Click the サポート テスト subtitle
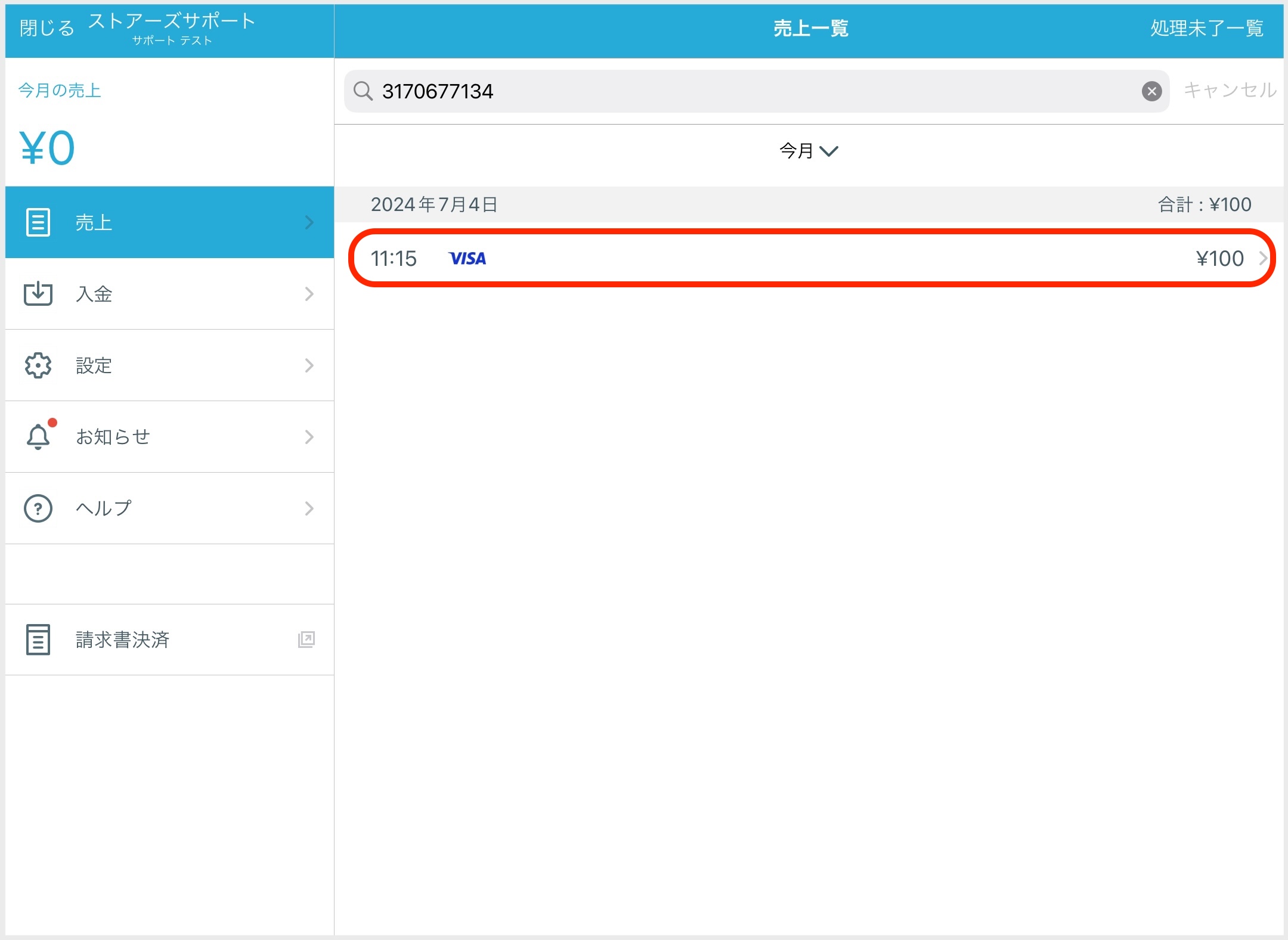This screenshot has width=1288, height=940. [172, 41]
